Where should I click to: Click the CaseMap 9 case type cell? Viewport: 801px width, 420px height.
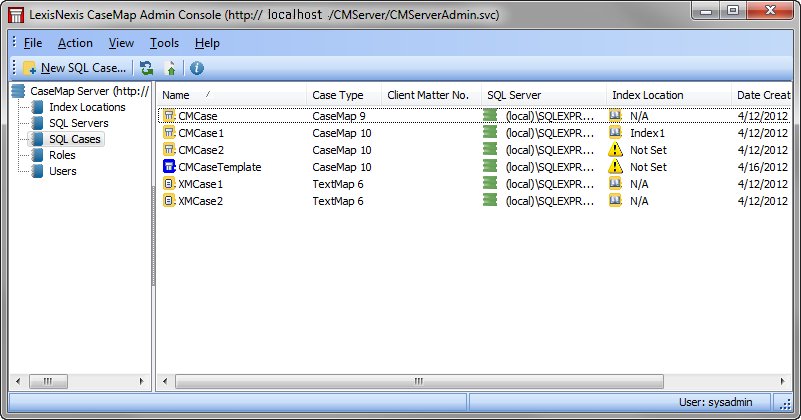click(x=339, y=116)
